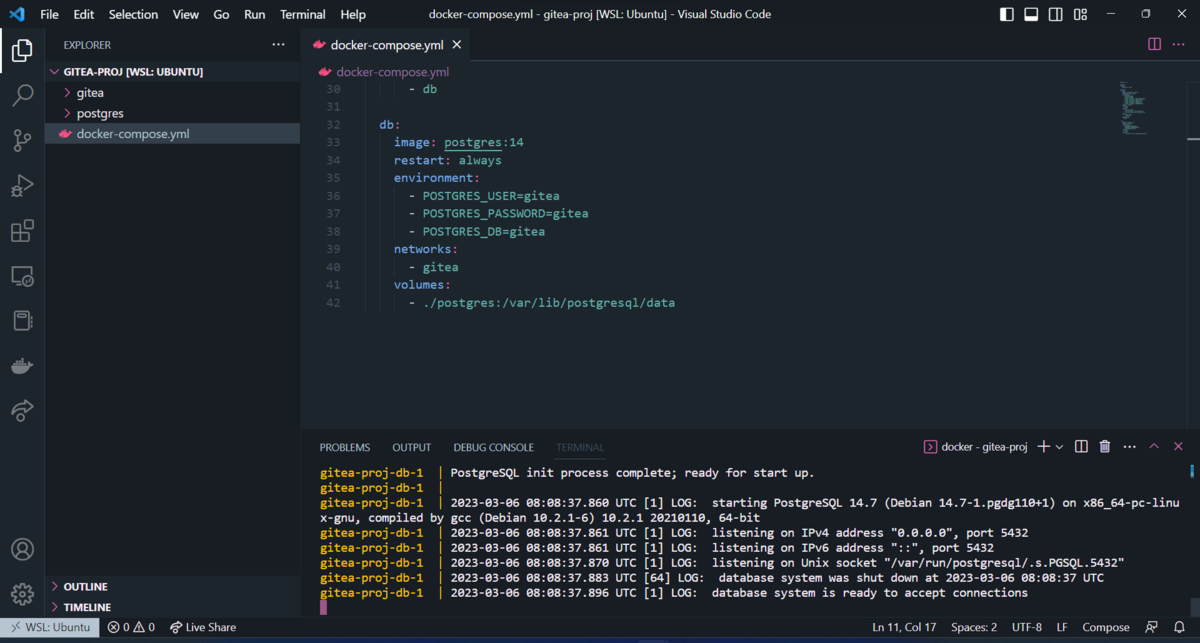Click the docker - gitea-proj terminal label
The width and height of the screenshot is (1200, 643).
click(975, 447)
